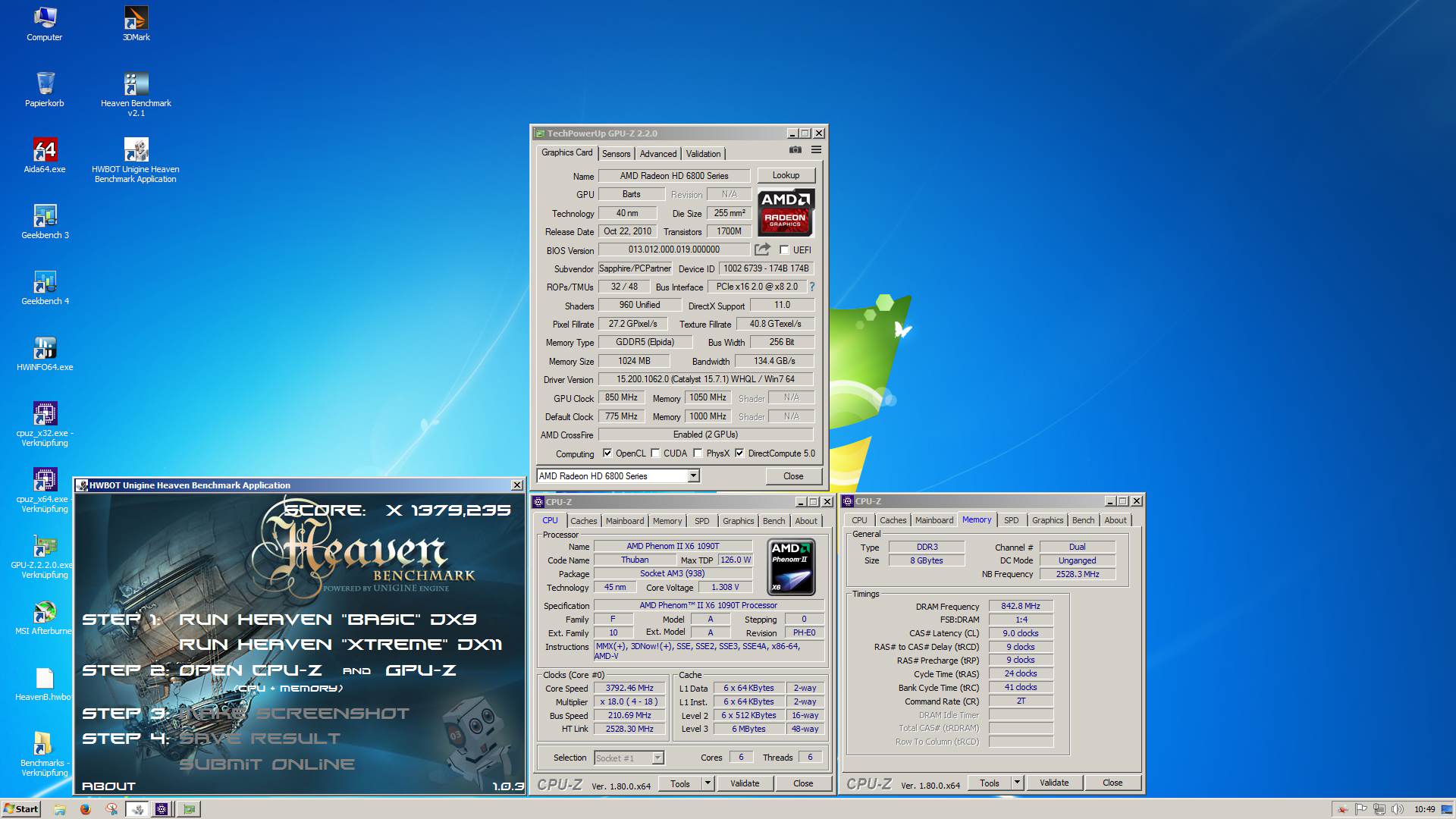Screen dimensions: 1456x819
Task: Open the Papierkorb recycle bin icon
Action: coord(45,89)
